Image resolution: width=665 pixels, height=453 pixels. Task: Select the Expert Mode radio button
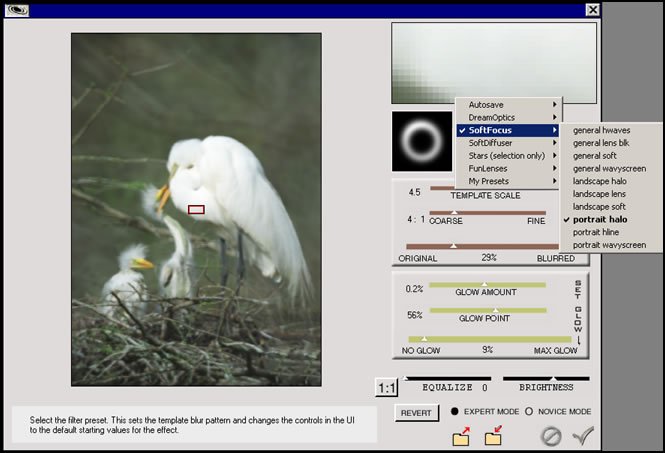coord(455,411)
